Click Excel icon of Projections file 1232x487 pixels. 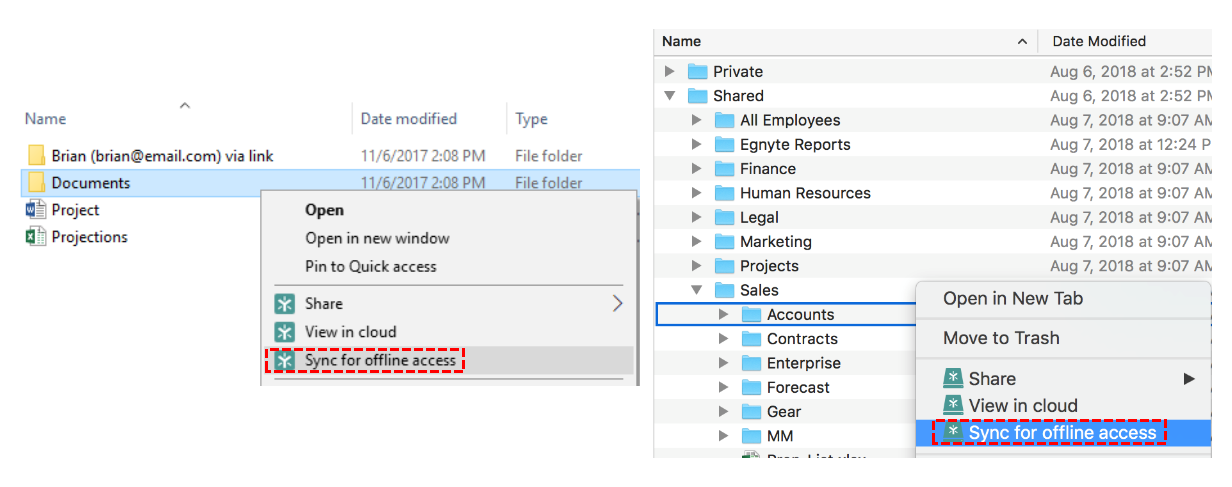(36, 237)
